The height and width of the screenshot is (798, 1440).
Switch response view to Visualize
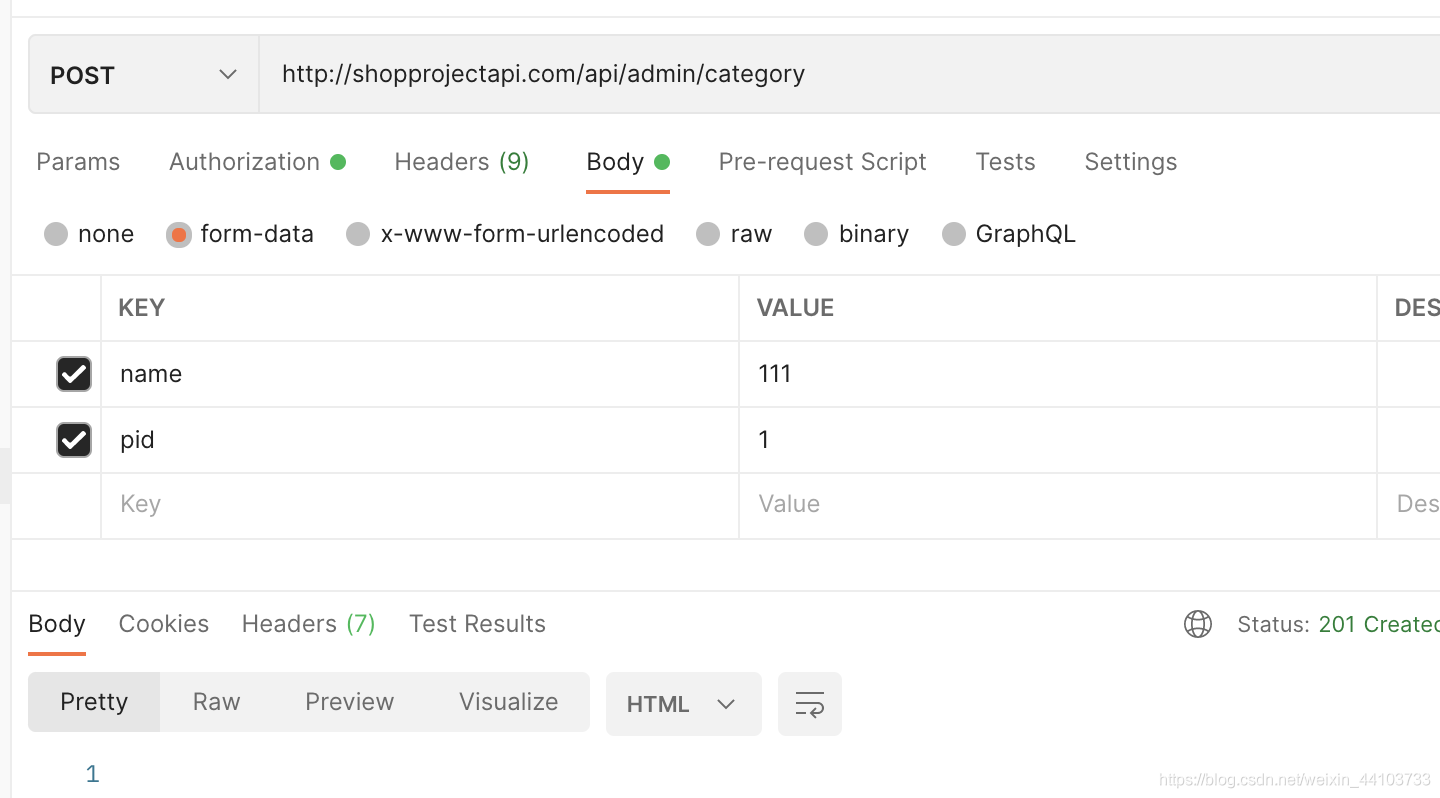coord(508,702)
